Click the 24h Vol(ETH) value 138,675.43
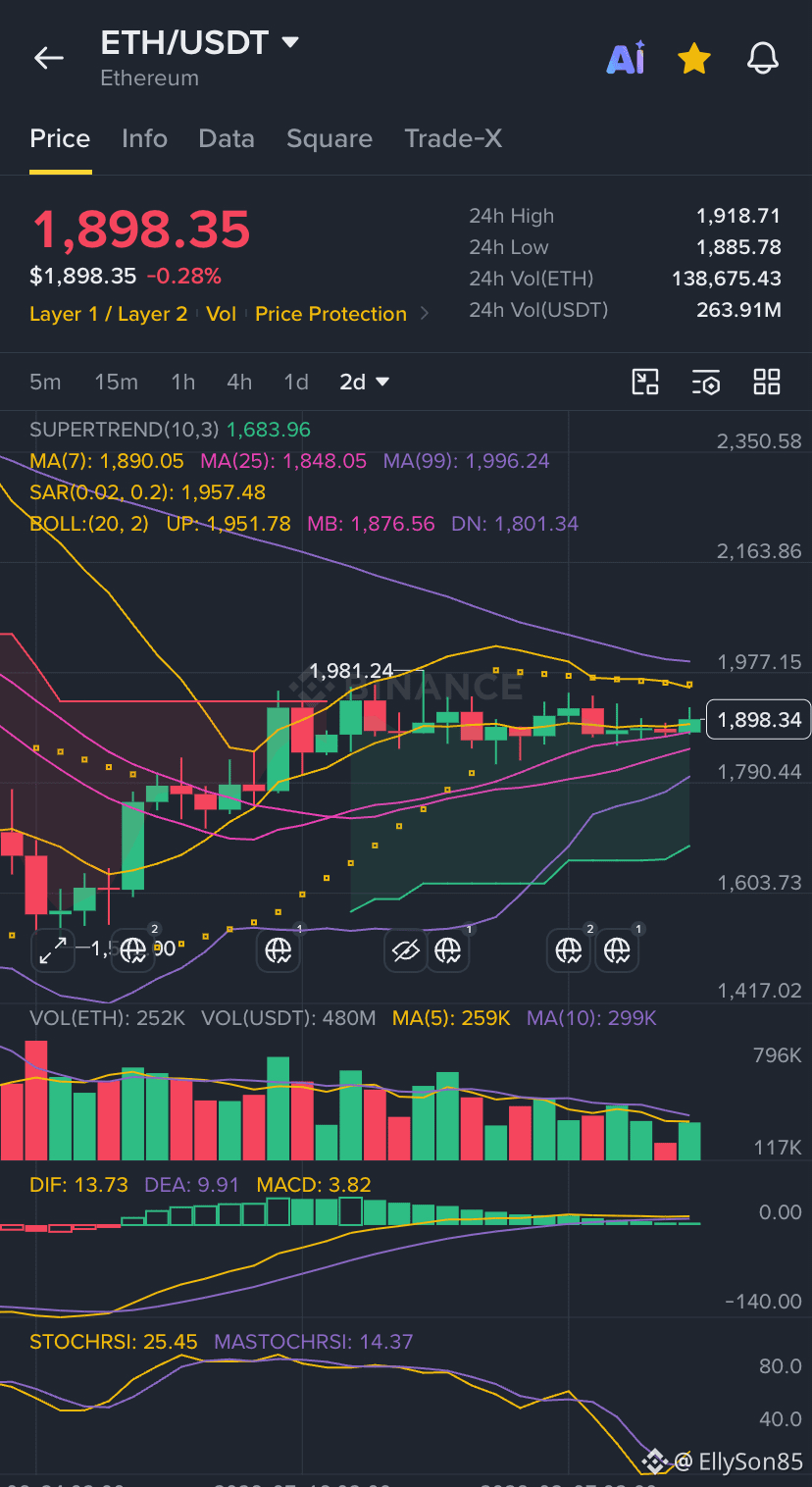This screenshot has width=812, height=1487. (x=727, y=279)
